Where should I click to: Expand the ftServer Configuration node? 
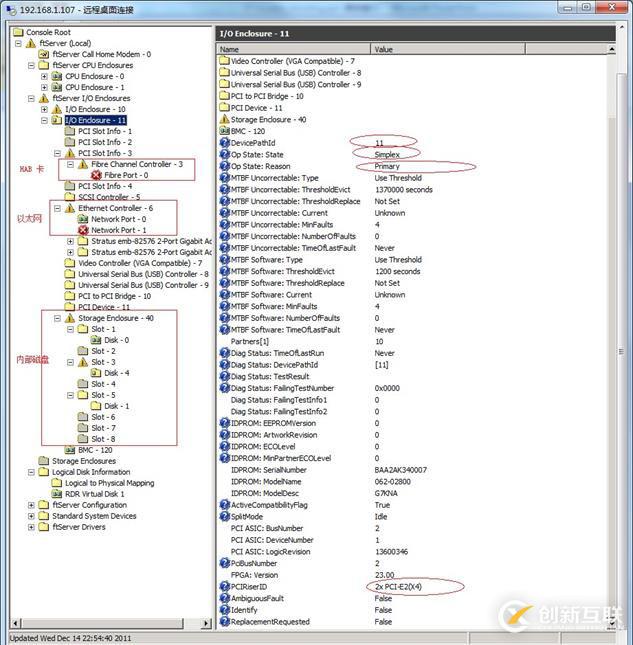[x=31, y=505]
